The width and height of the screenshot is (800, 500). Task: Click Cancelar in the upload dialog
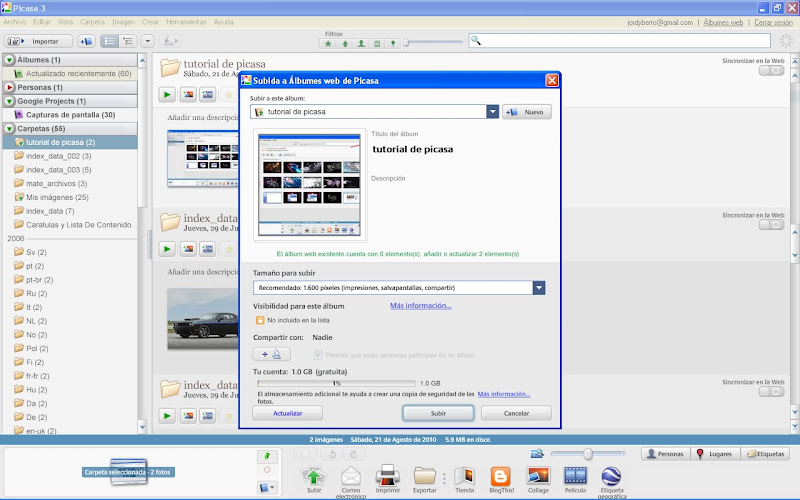pyautogui.click(x=516, y=413)
